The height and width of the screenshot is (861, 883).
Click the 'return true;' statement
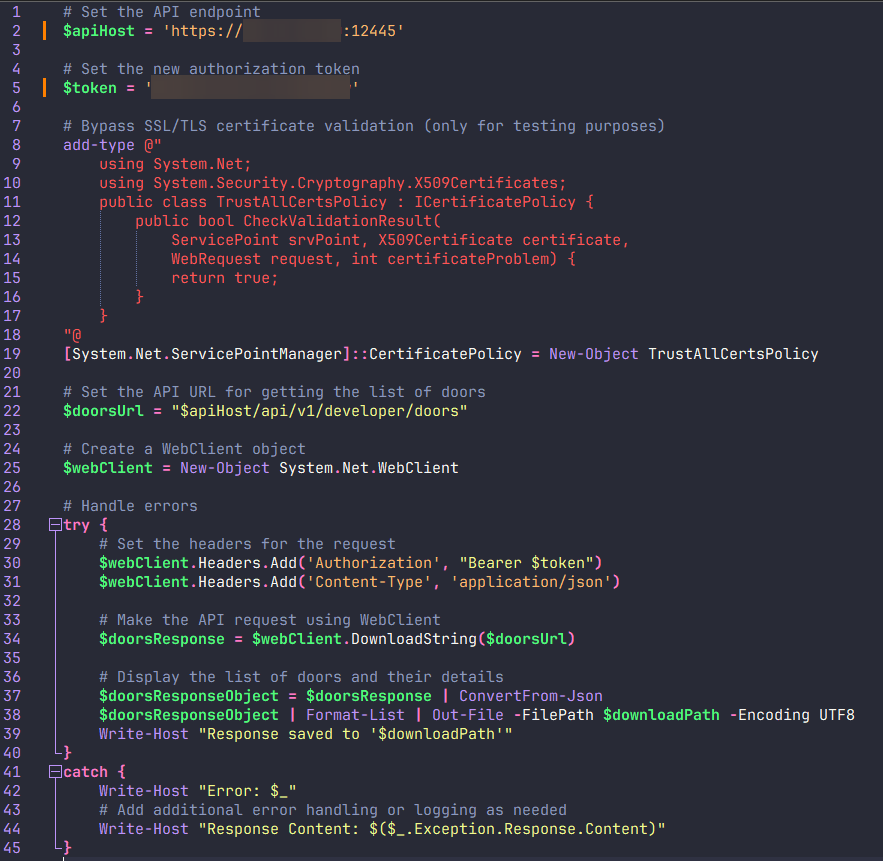pos(224,278)
